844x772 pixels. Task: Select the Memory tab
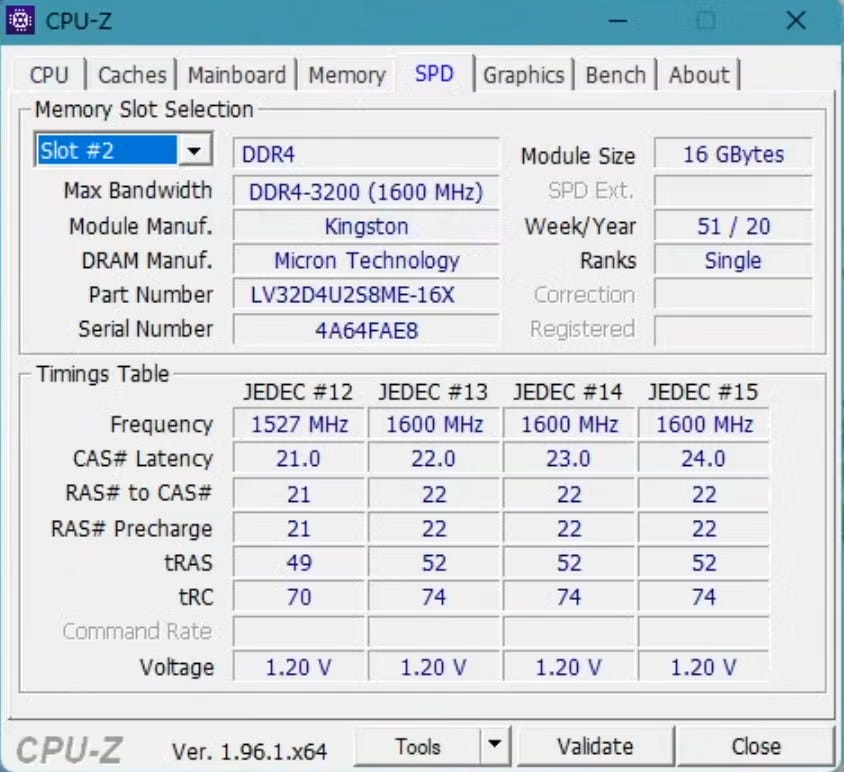[347, 75]
